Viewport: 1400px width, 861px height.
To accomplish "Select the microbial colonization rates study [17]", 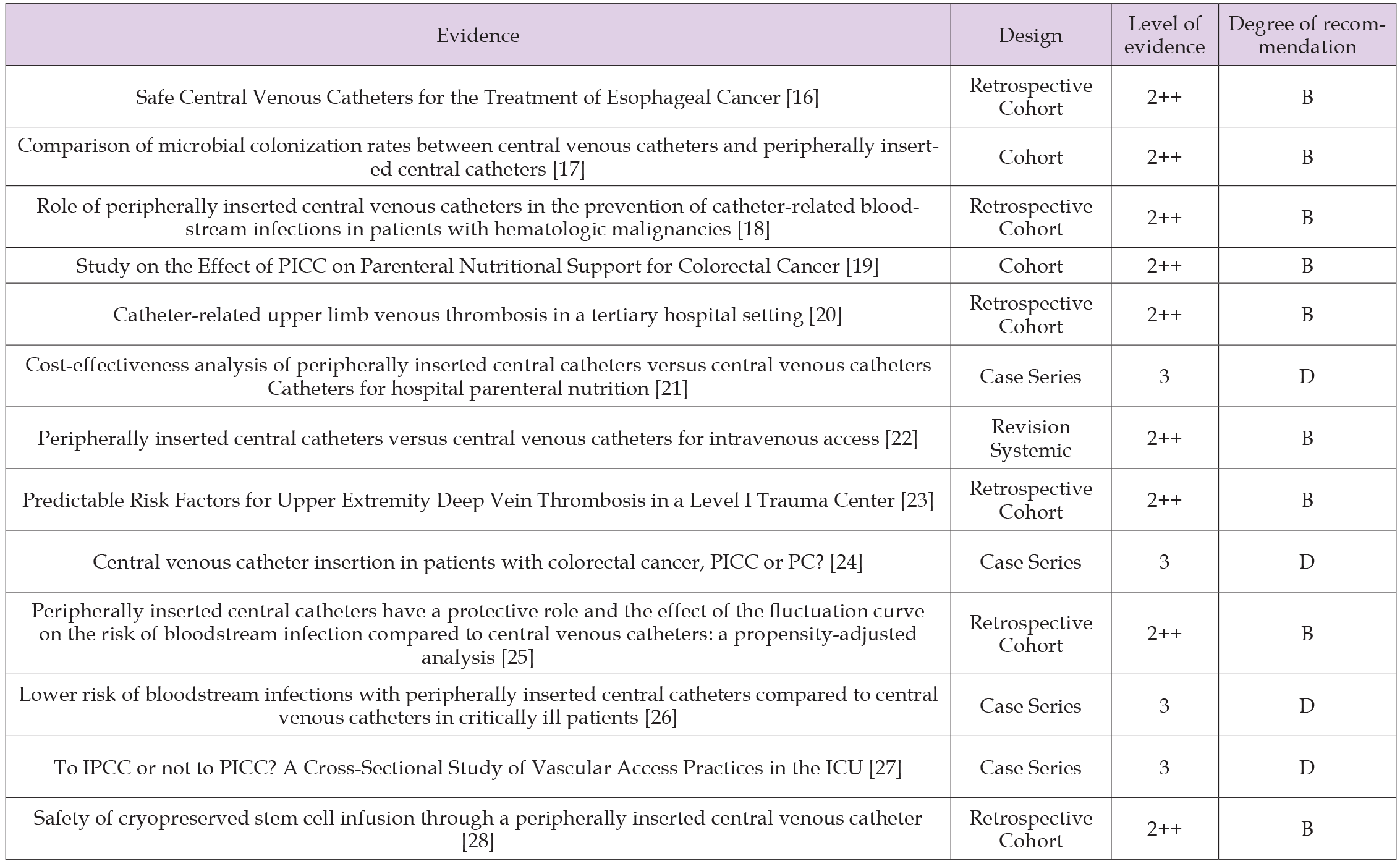I will (477, 157).
